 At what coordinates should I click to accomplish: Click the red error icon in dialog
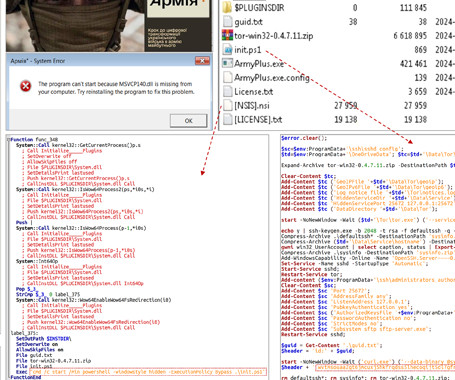[25, 86]
